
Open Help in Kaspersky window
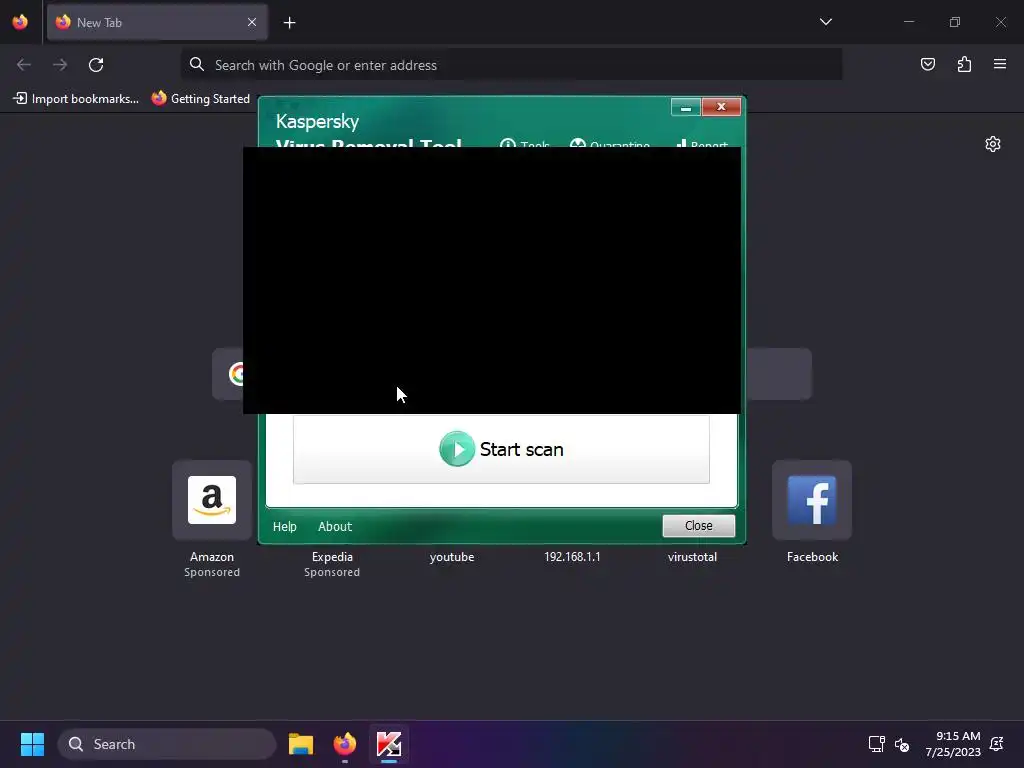point(285,526)
